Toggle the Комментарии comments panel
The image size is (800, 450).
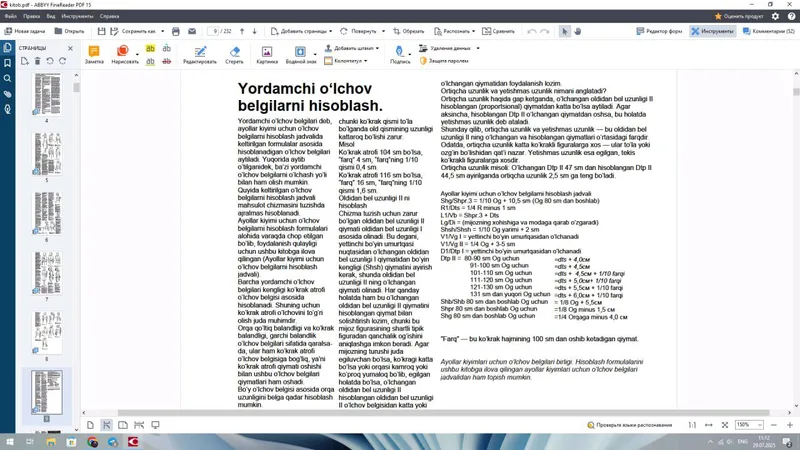point(769,31)
